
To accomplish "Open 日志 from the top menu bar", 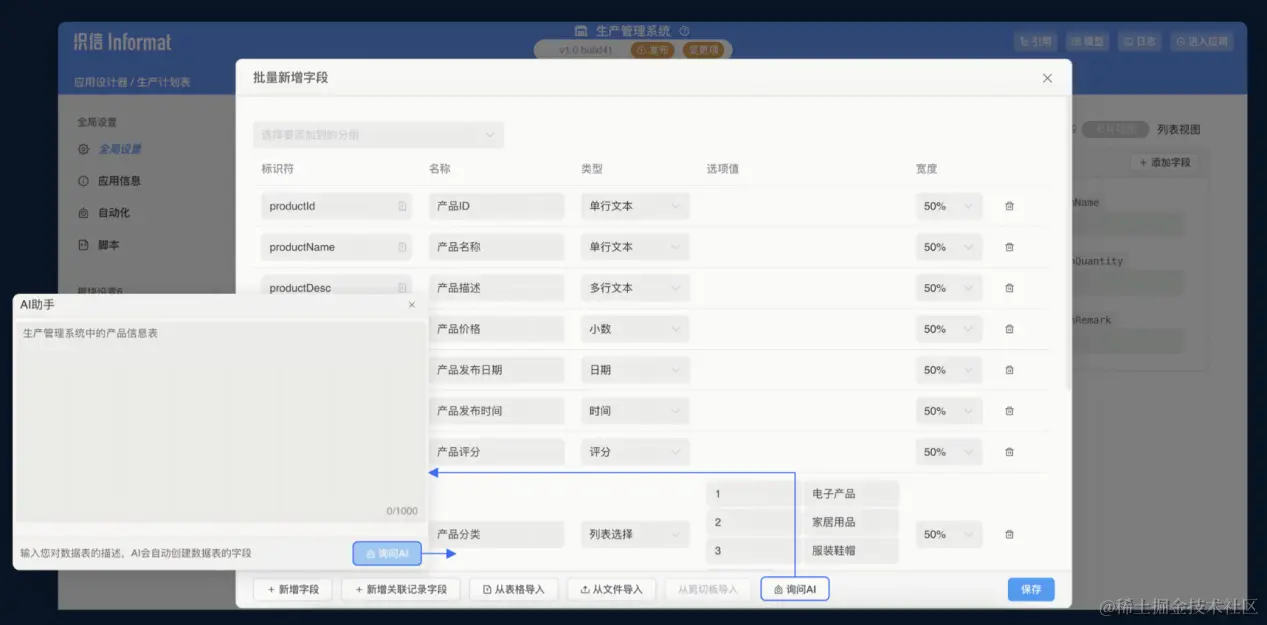I will (1139, 41).
